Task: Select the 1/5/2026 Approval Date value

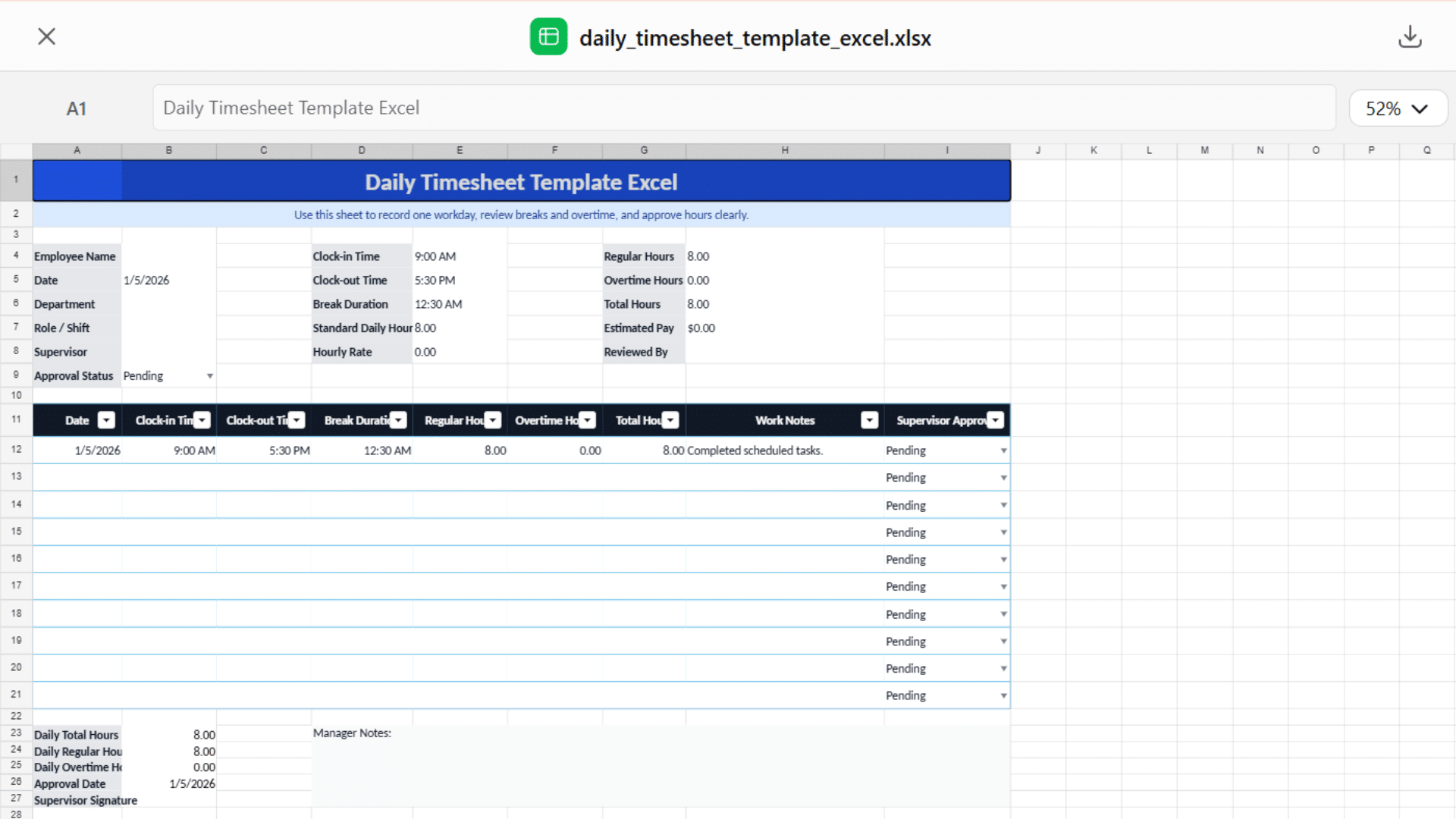Action: point(169,783)
